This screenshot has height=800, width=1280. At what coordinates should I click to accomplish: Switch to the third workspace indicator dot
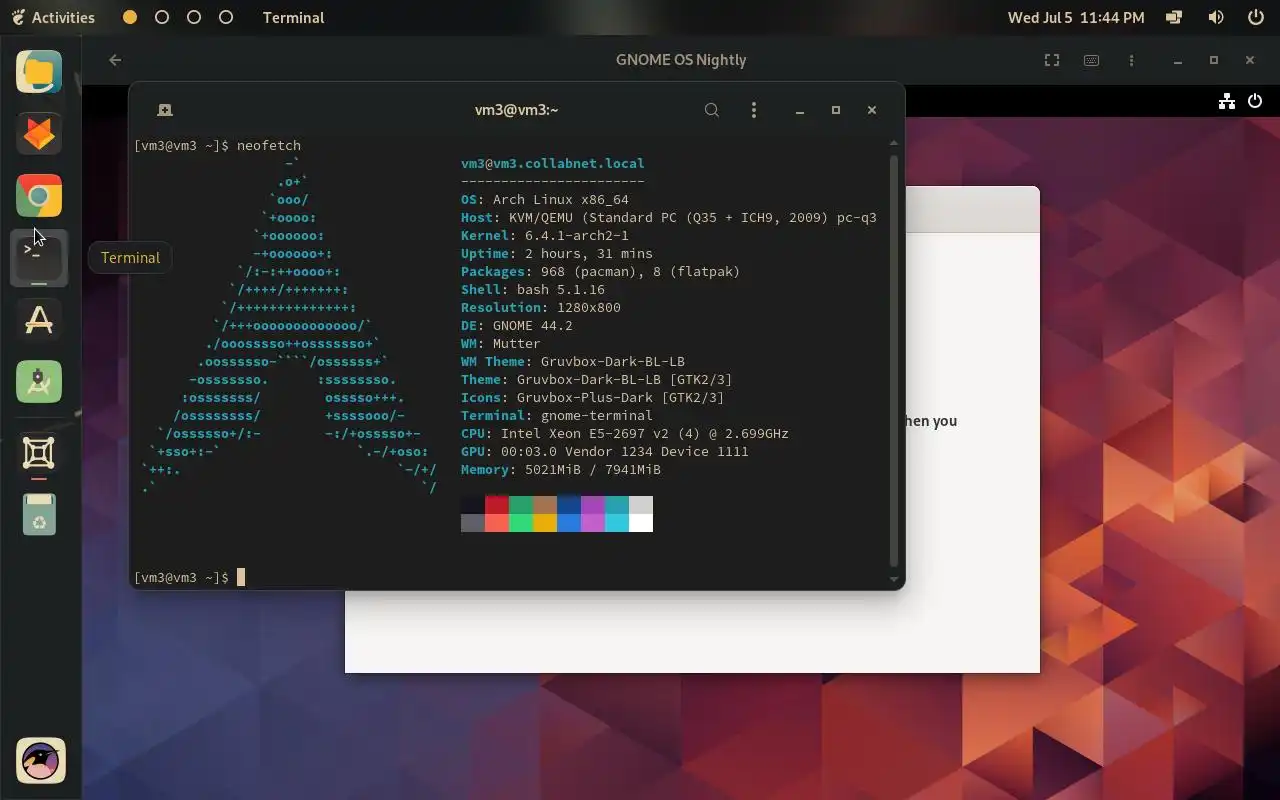click(194, 17)
